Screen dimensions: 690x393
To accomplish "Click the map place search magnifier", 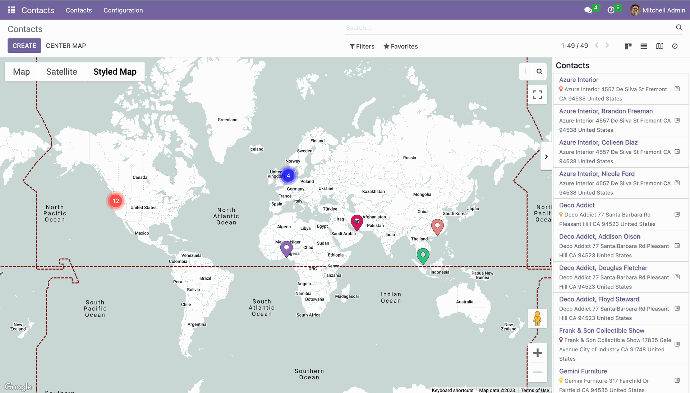I will tap(539, 71).
